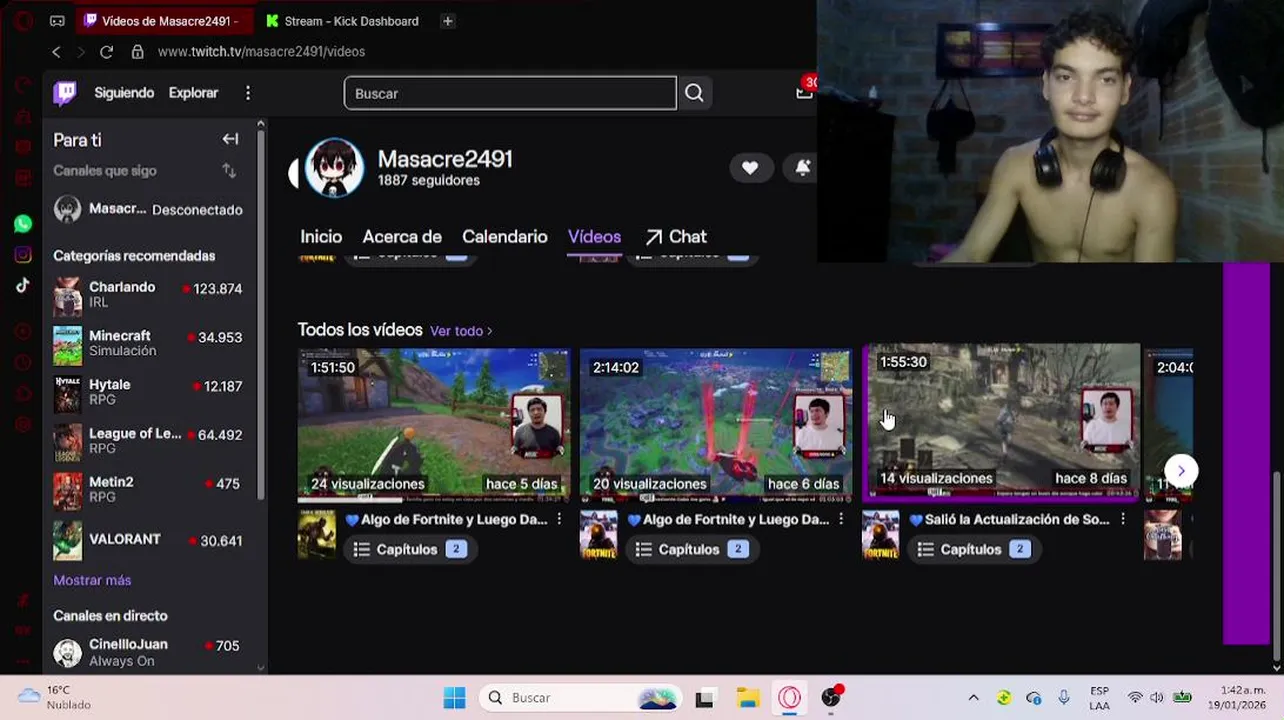
Task: Click the game box art under 1:51:50 video
Action: pyautogui.click(x=316, y=535)
